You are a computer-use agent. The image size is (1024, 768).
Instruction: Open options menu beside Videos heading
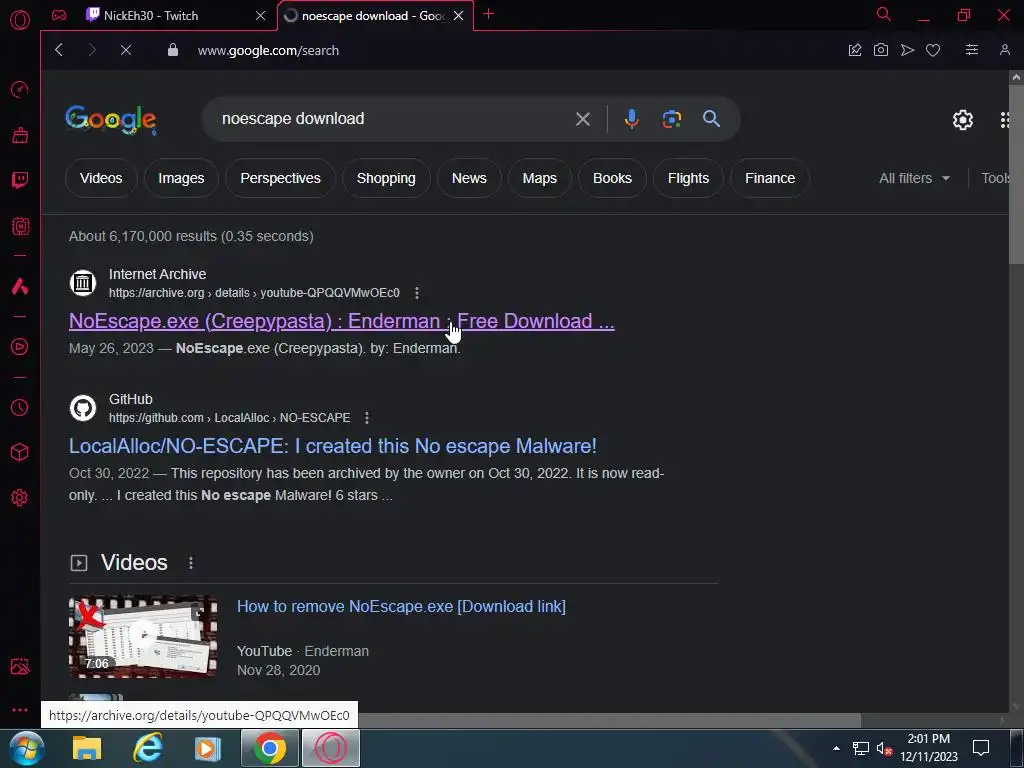click(191, 563)
